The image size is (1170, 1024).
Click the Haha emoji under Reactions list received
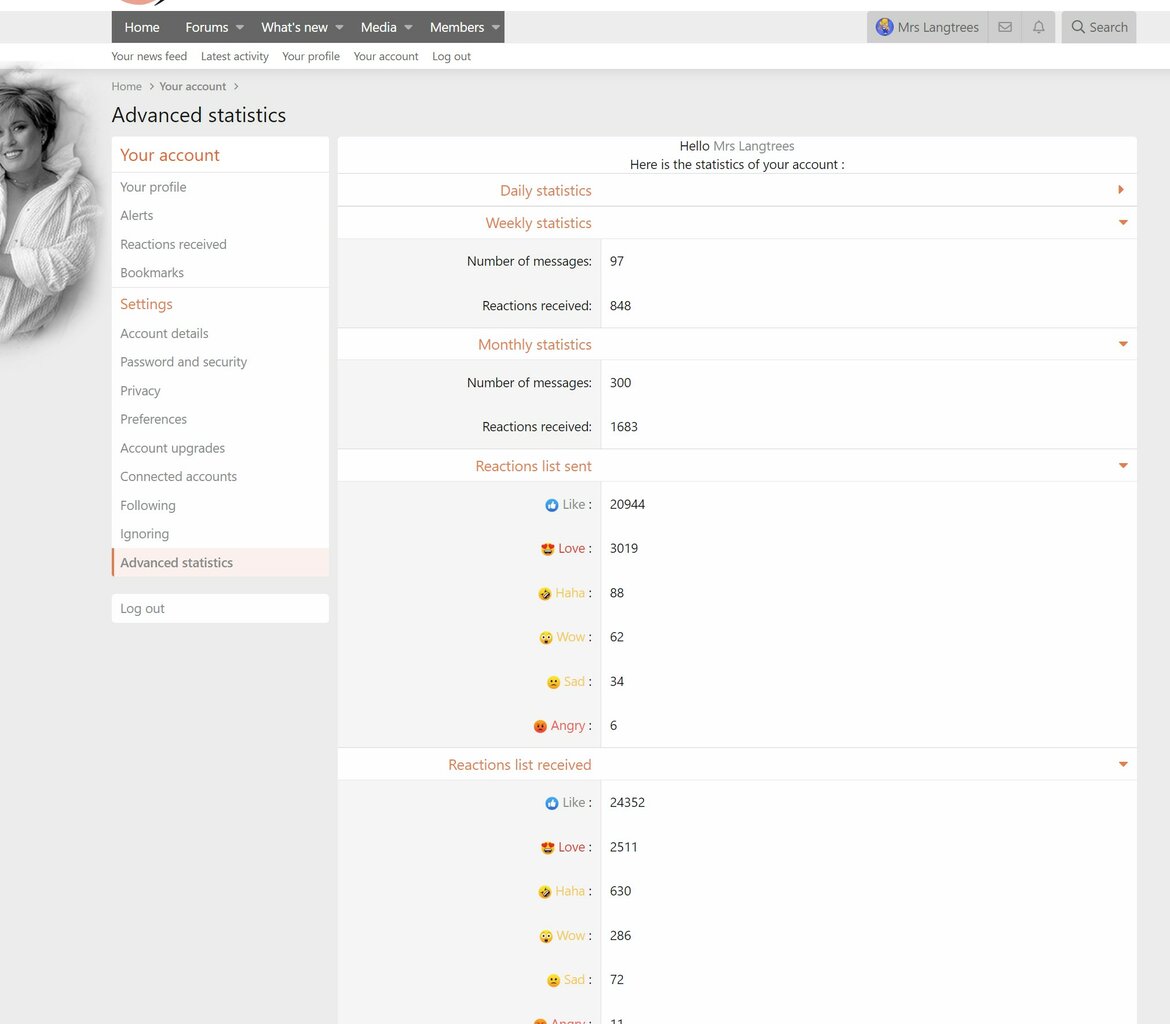[x=545, y=892]
